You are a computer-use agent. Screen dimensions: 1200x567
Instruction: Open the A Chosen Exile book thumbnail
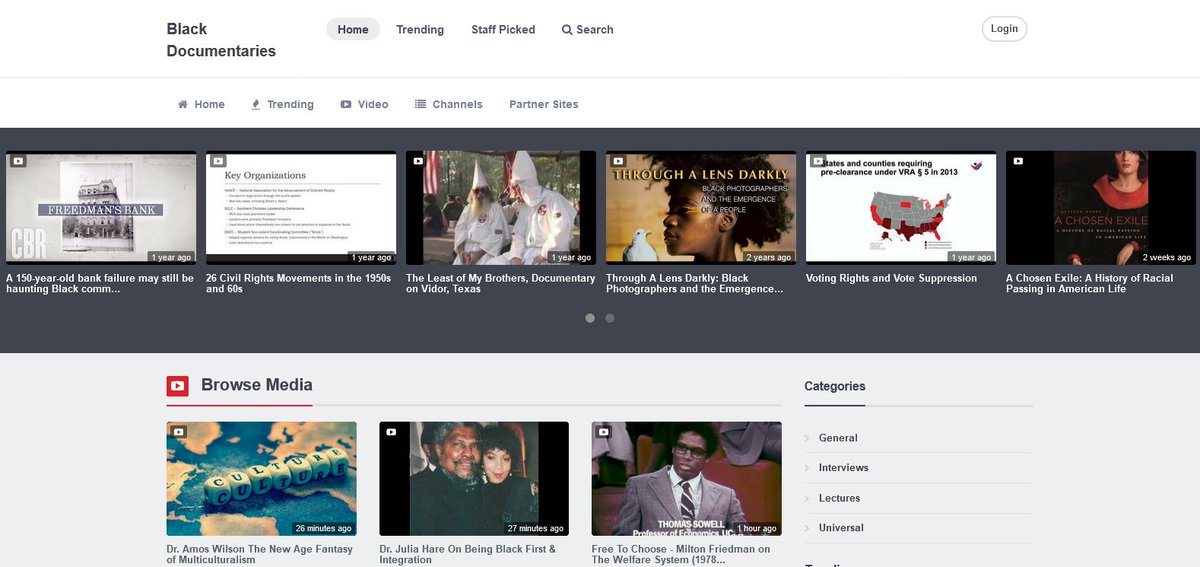(x=1101, y=208)
